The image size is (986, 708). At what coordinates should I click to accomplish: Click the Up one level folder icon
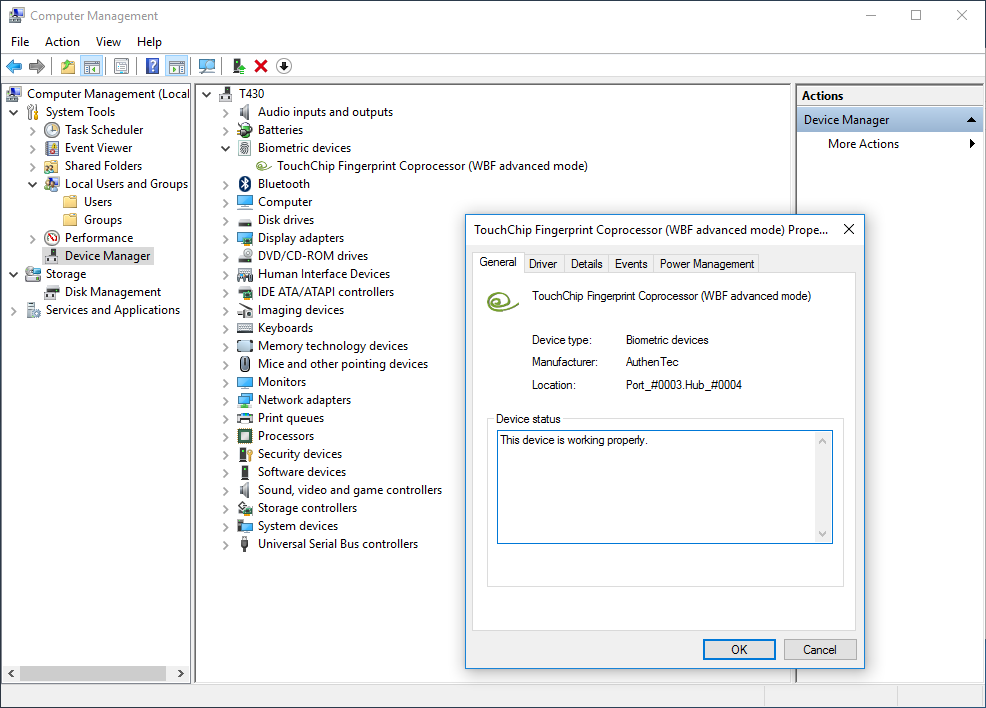tap(68, 66)
